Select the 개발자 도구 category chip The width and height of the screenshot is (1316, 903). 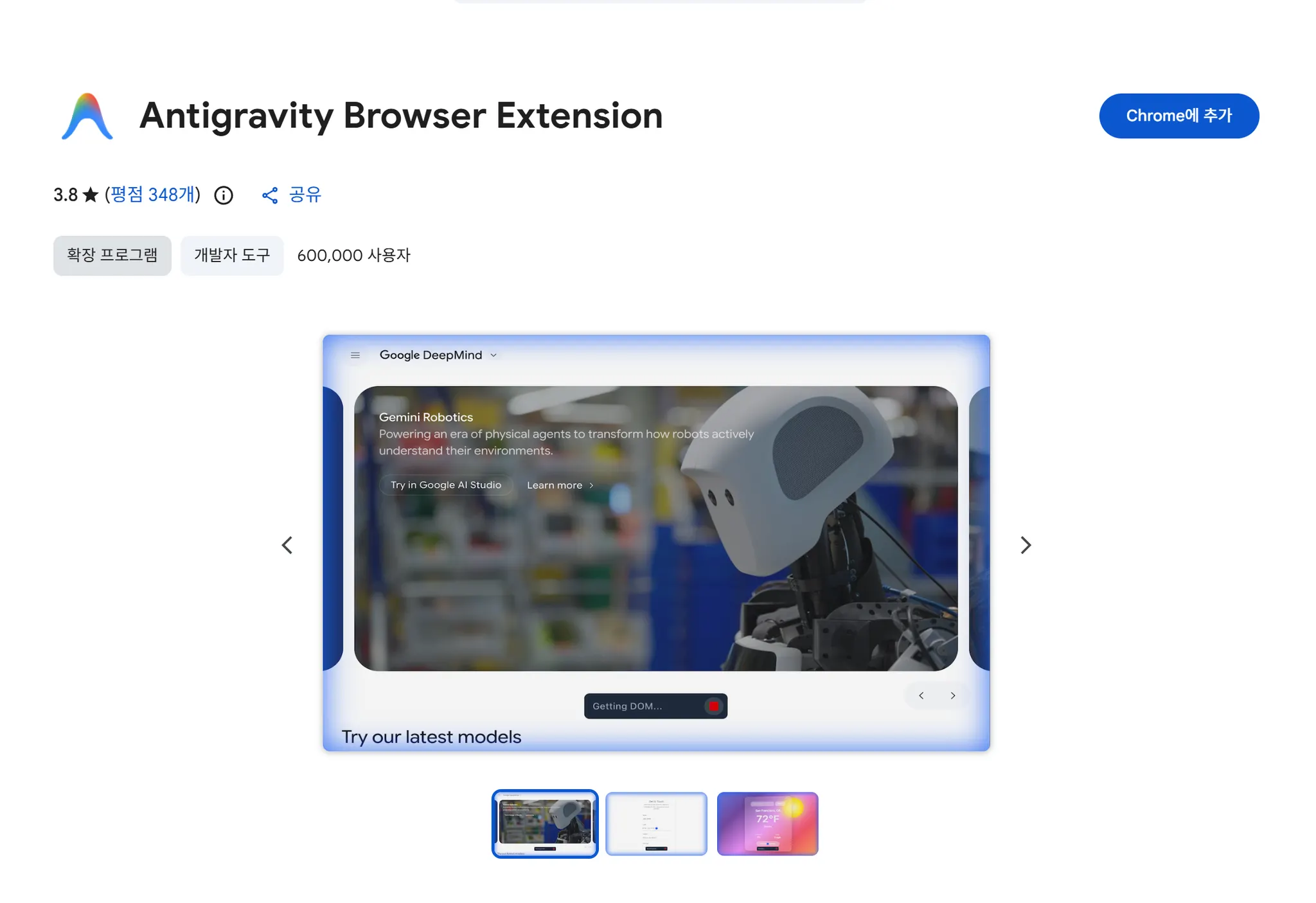pos(232,255)
